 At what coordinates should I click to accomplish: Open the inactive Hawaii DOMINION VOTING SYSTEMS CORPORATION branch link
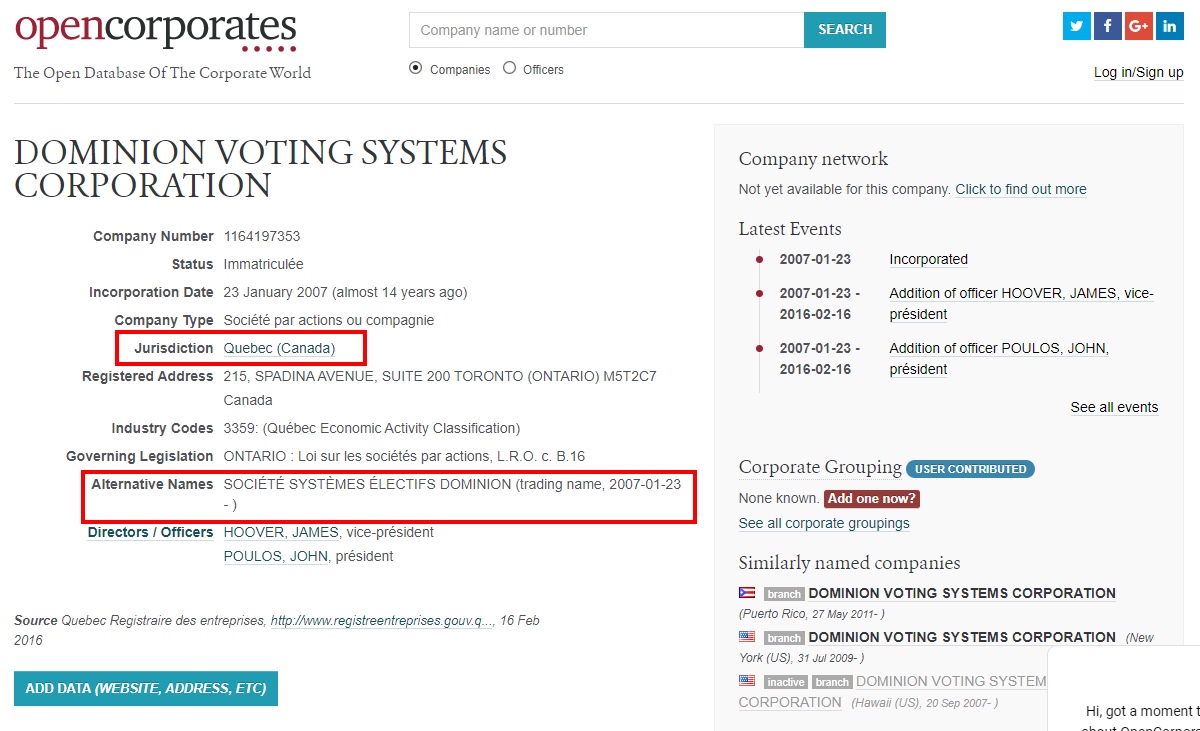[x=892, y=692]
